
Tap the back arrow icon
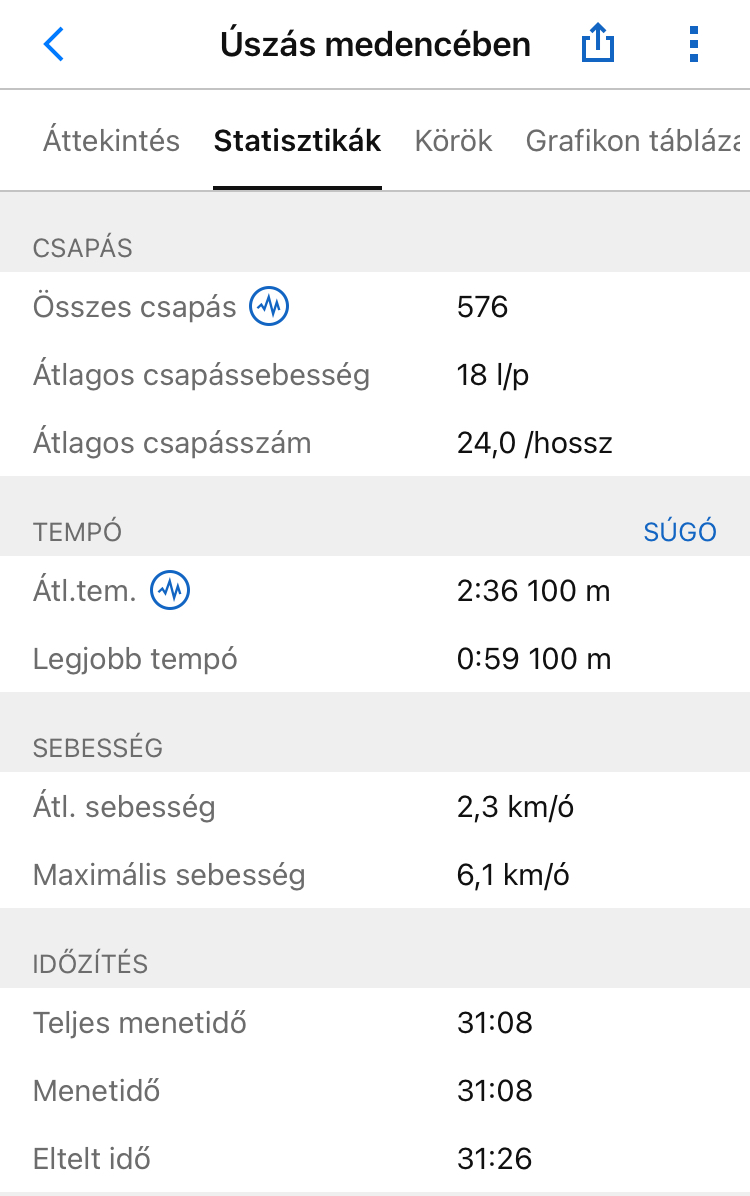[x=54, y=45]
